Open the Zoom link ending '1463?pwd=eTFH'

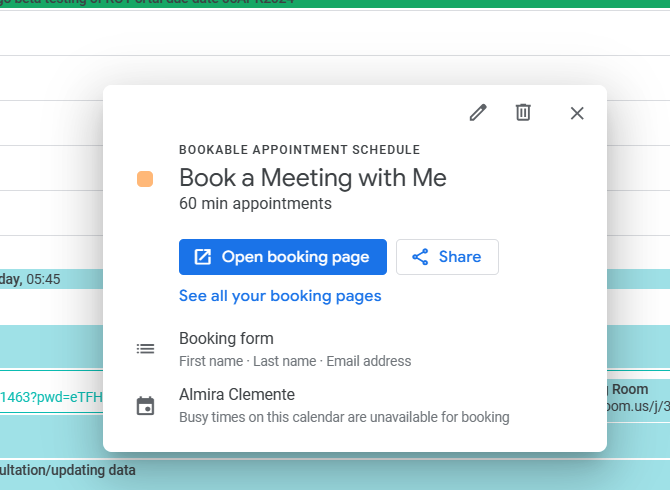pyautogui.click(x=51, y=397)
